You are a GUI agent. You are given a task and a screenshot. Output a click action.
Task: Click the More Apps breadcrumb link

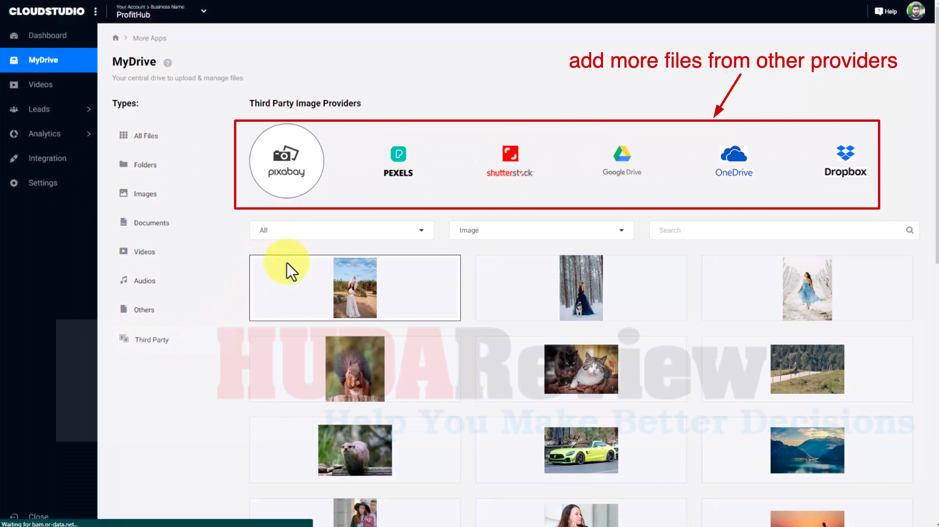coord(149,38)
